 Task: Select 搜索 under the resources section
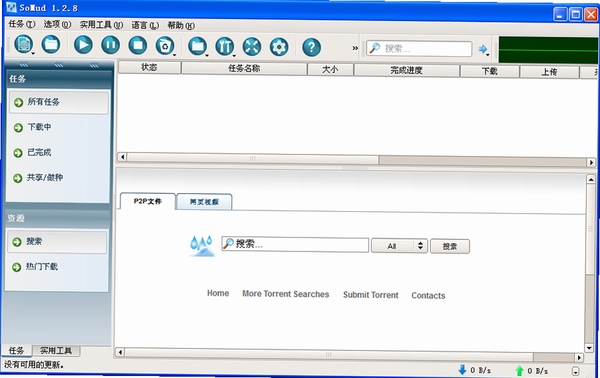click(57, 242)
